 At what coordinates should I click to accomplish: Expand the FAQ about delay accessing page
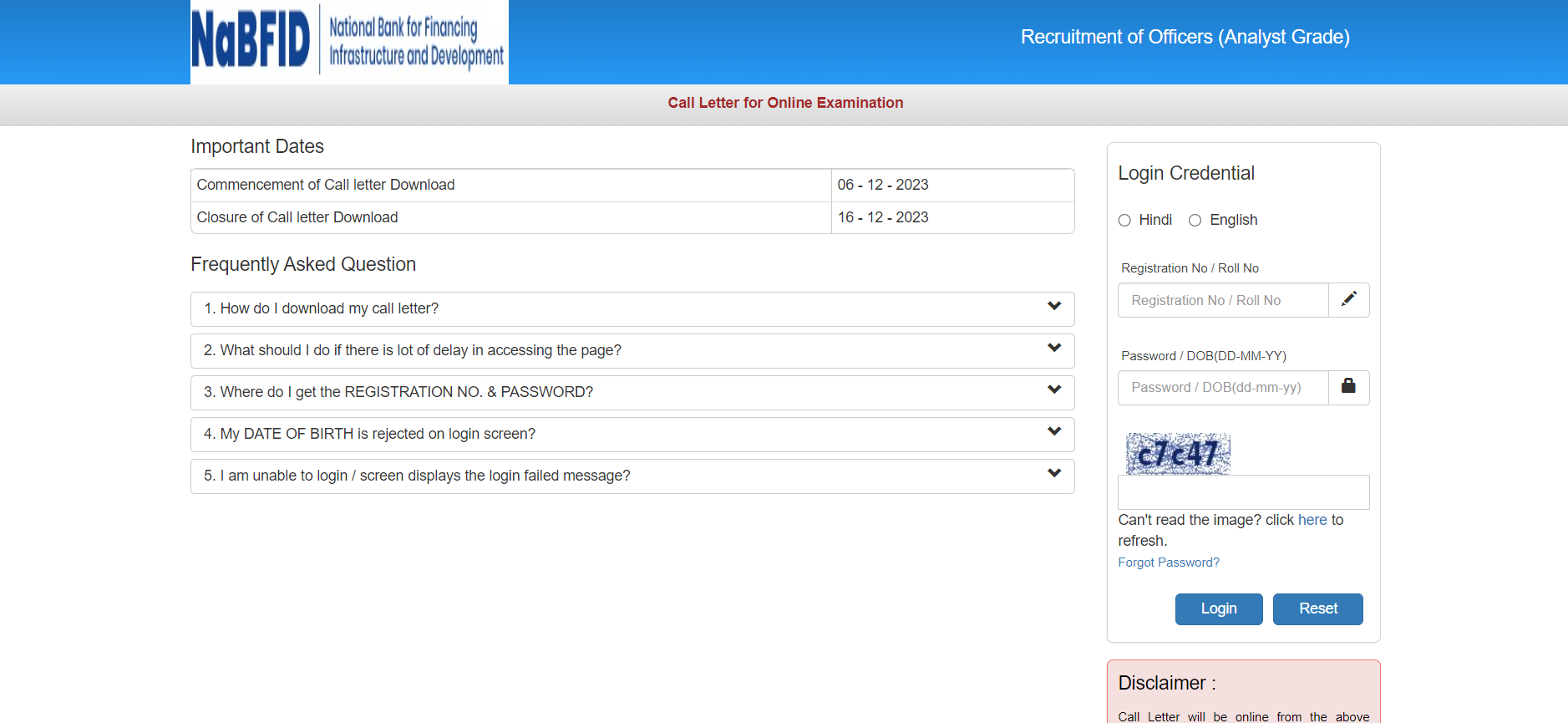coord(413,350)
